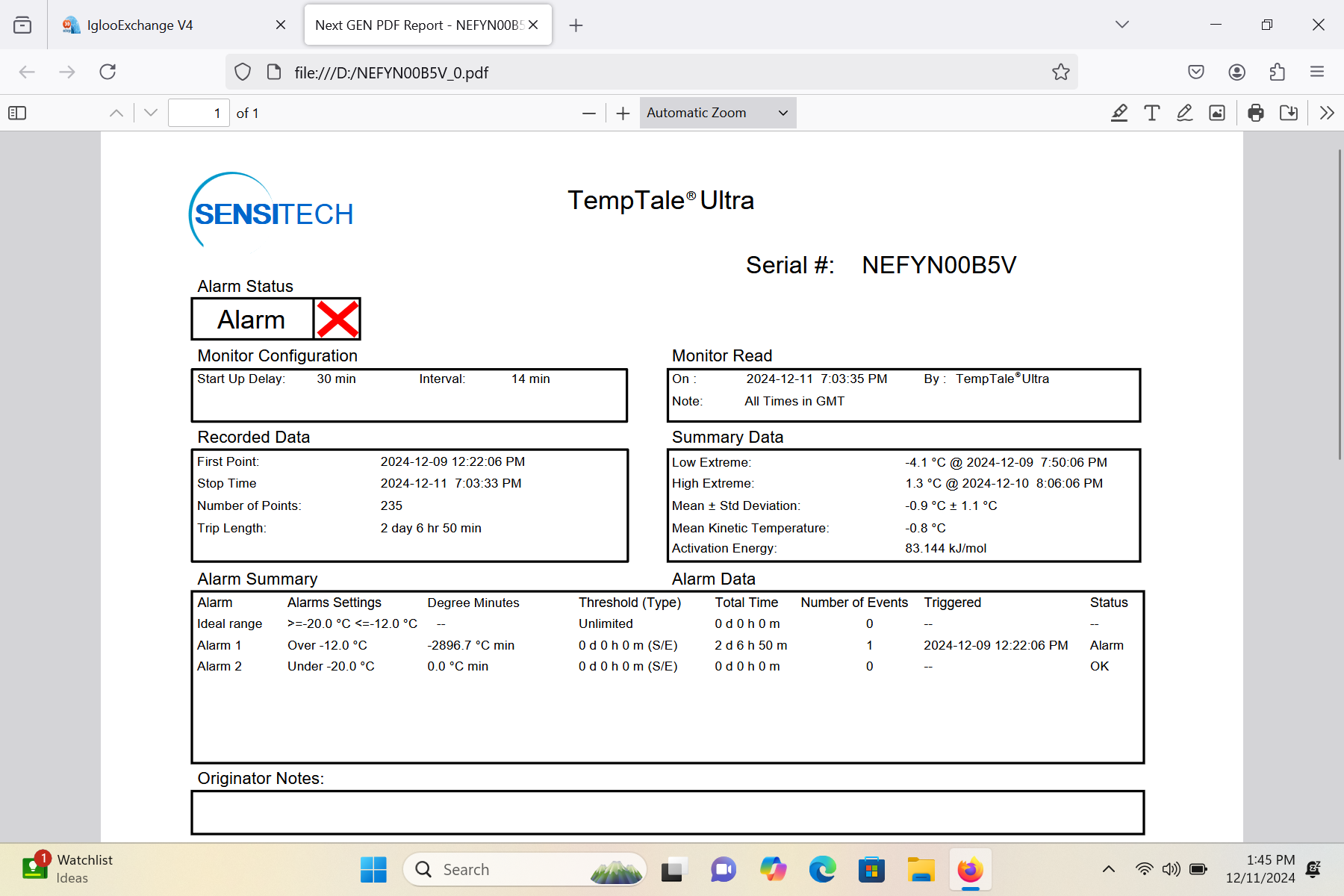Viewport: 1344px width, 896px height.
Task: Click the page number input field
Action: pos(199,113)
